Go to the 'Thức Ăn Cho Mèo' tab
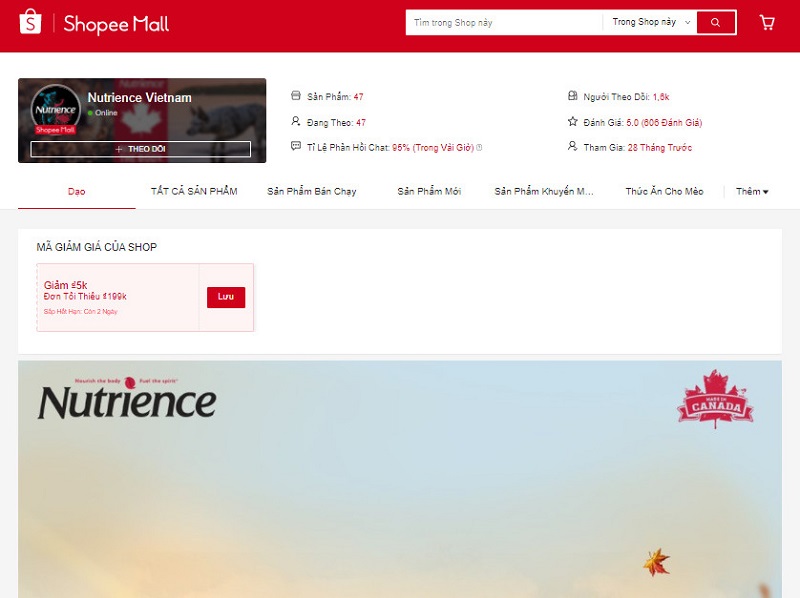The image size is (800, 598). (665, 191)
